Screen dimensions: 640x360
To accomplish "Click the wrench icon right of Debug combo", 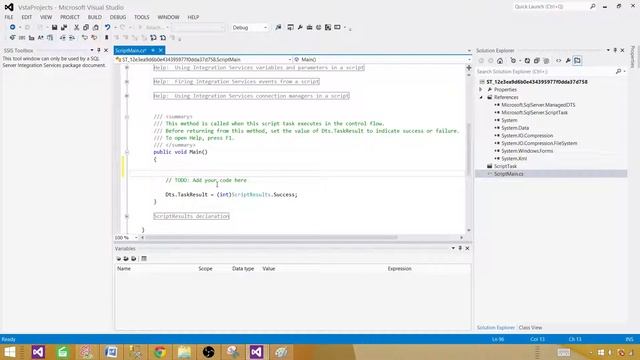I will tap(300, 27).
